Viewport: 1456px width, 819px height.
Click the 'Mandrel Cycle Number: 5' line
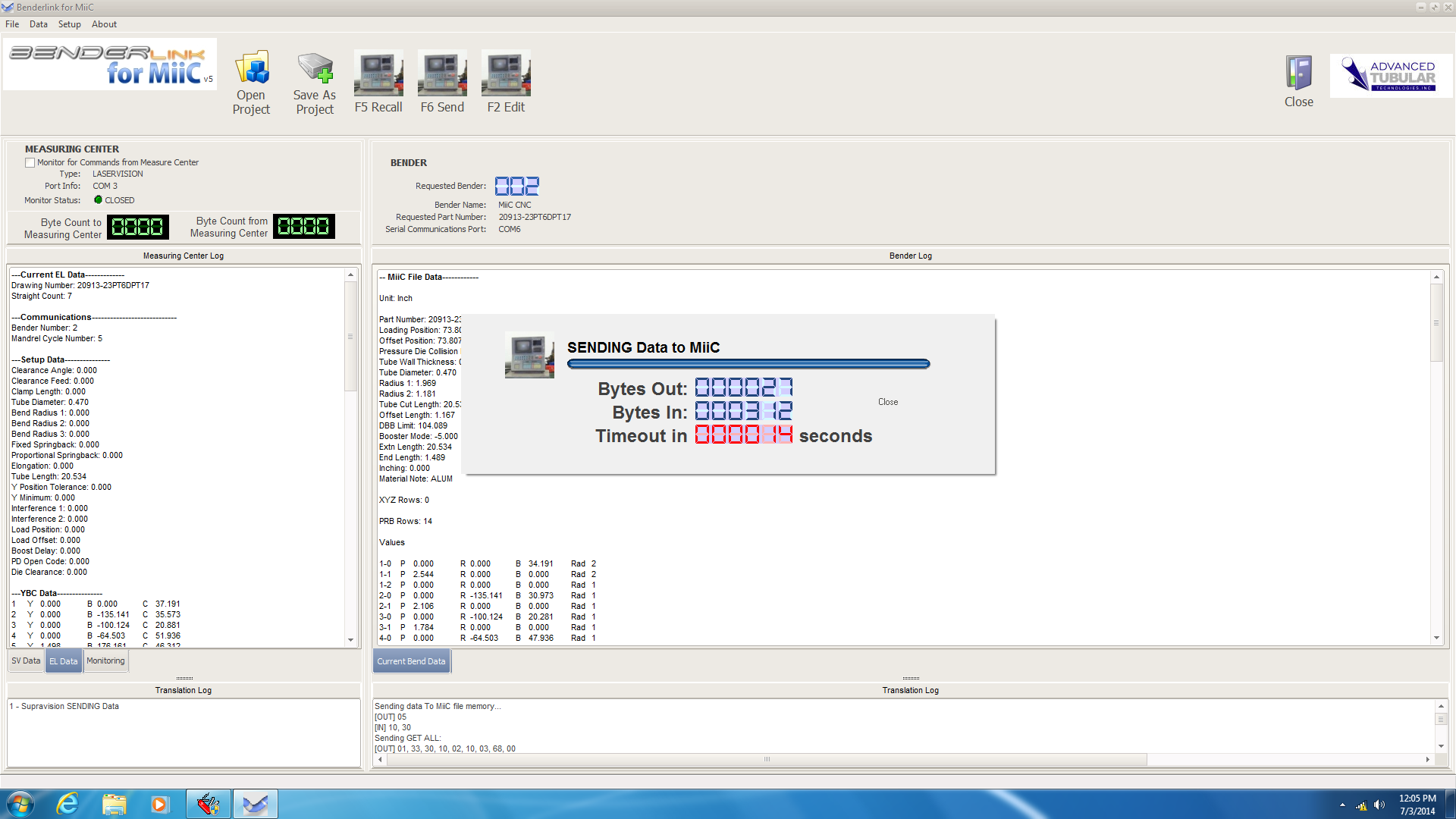point(57,339)
